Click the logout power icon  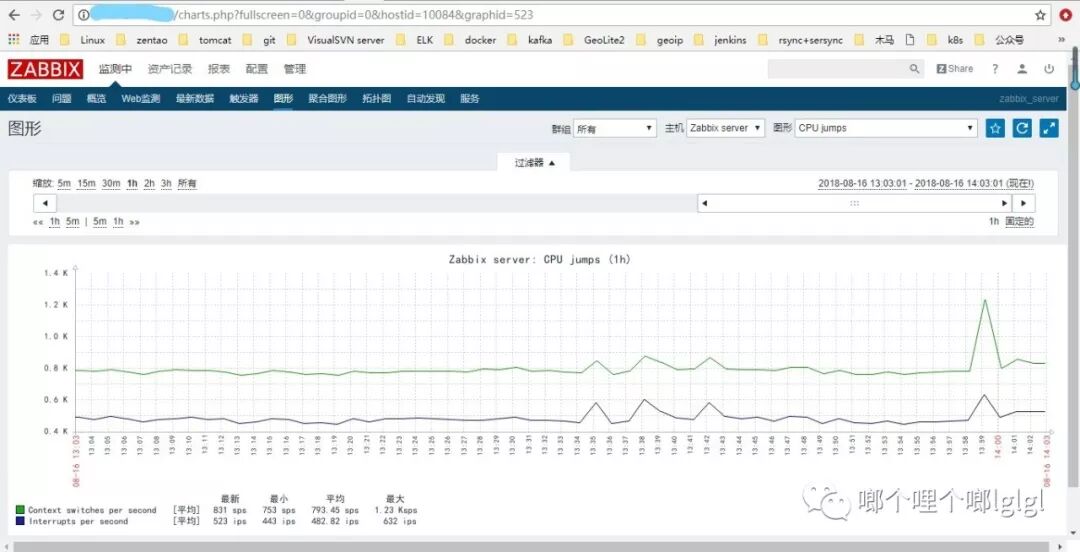1049,69
